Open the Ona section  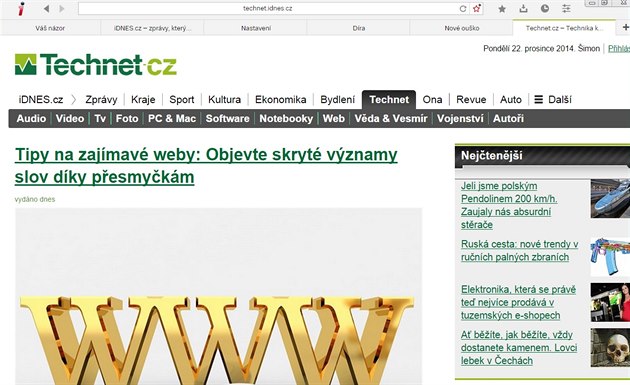click(x=432, y=99)
